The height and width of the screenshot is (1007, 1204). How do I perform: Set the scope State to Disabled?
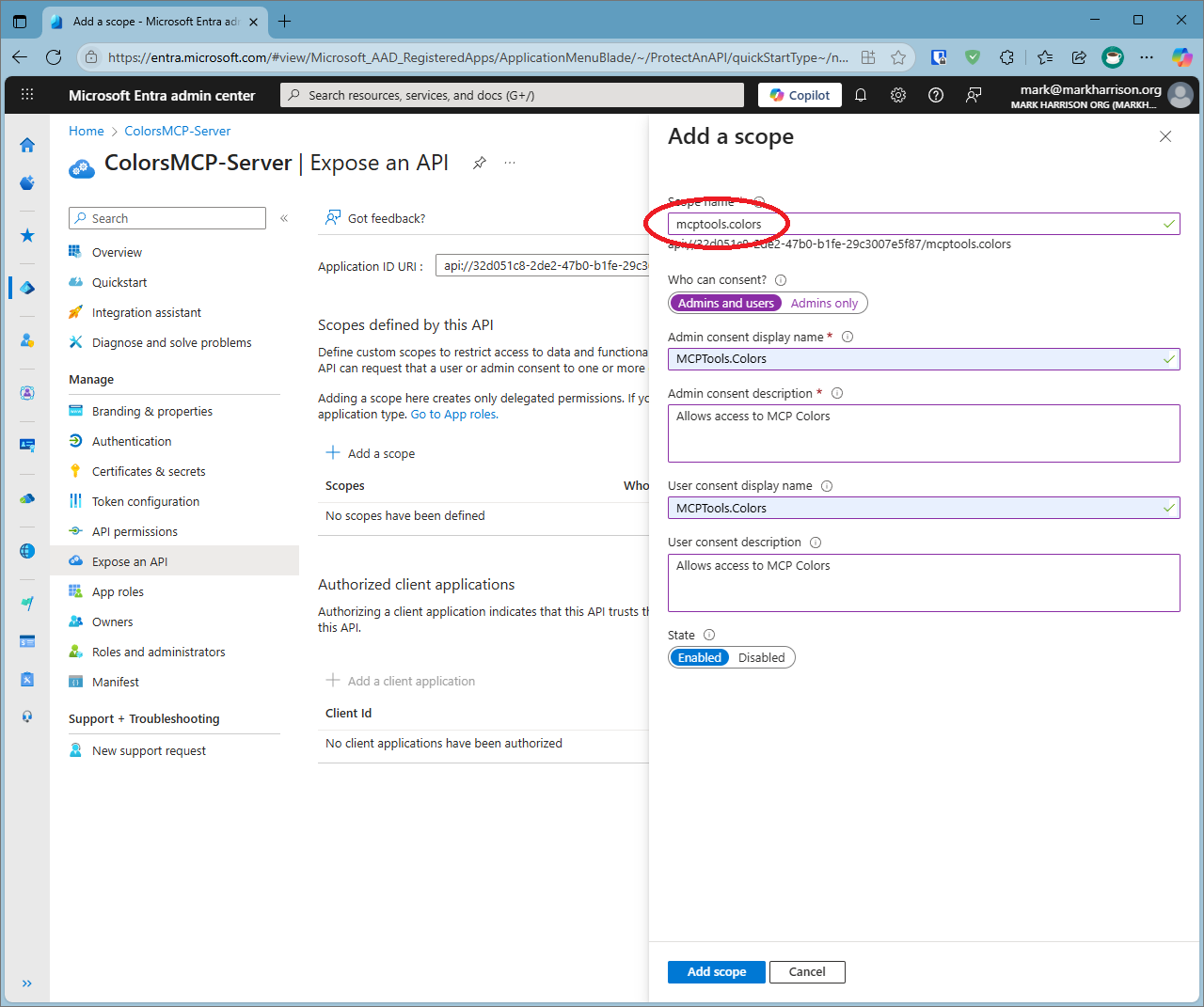pyautogui.click(x=762, y=657)
